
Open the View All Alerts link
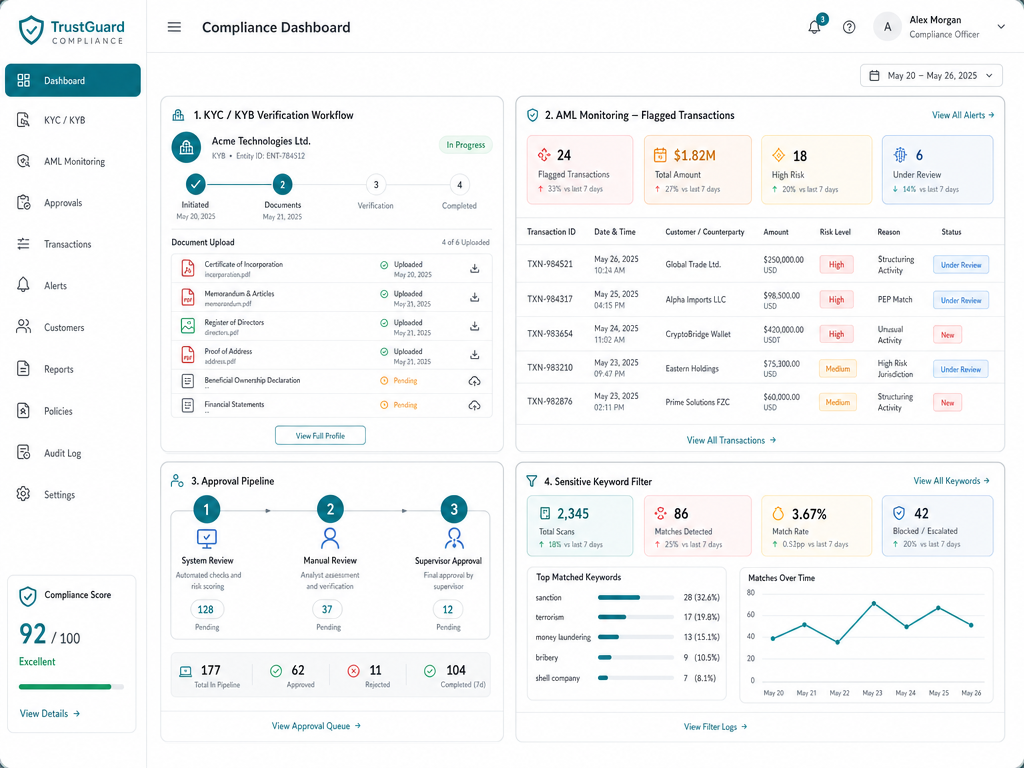point(963,115)
